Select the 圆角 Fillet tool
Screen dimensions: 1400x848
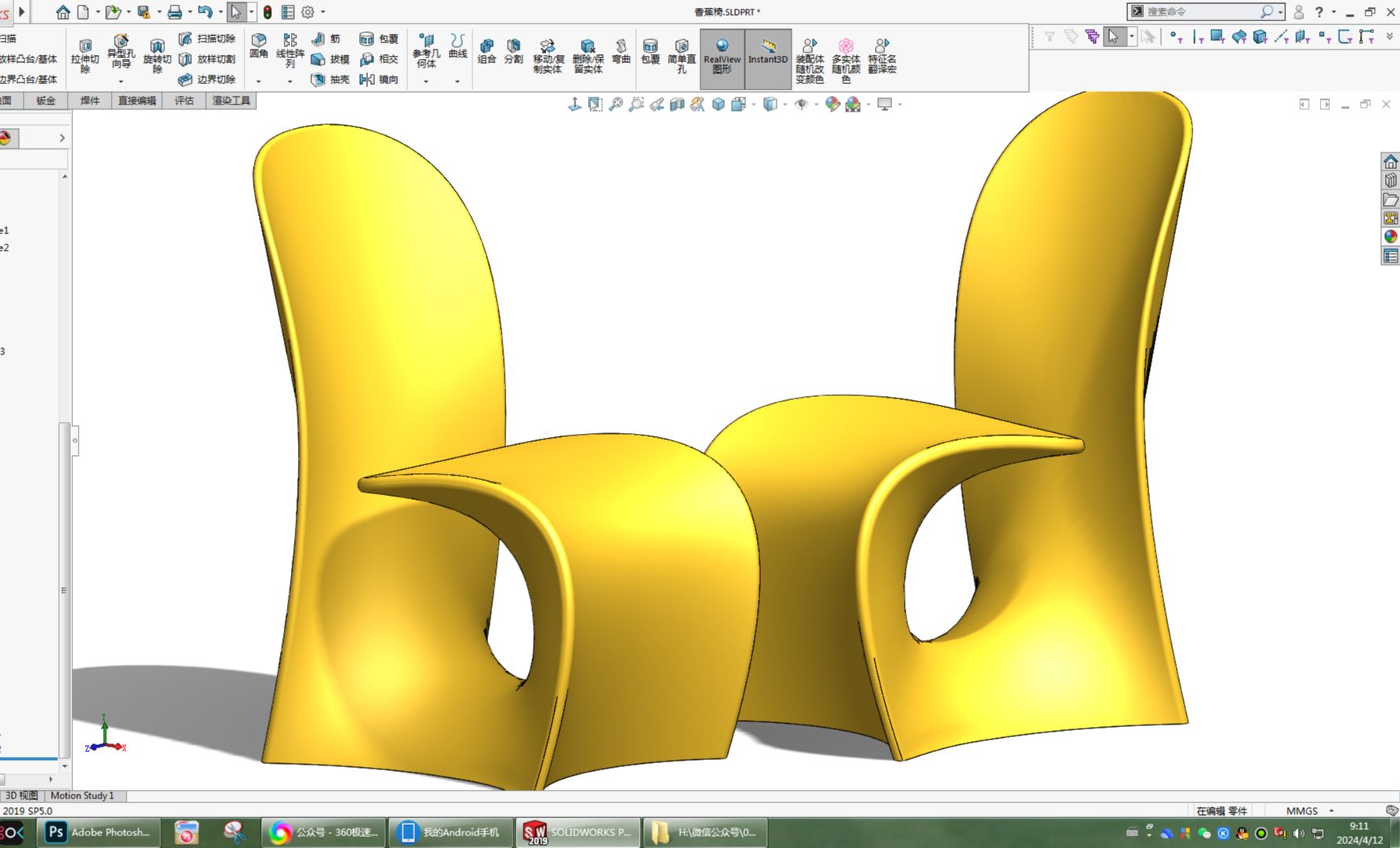pyautogui.click(x=259, y=46)
